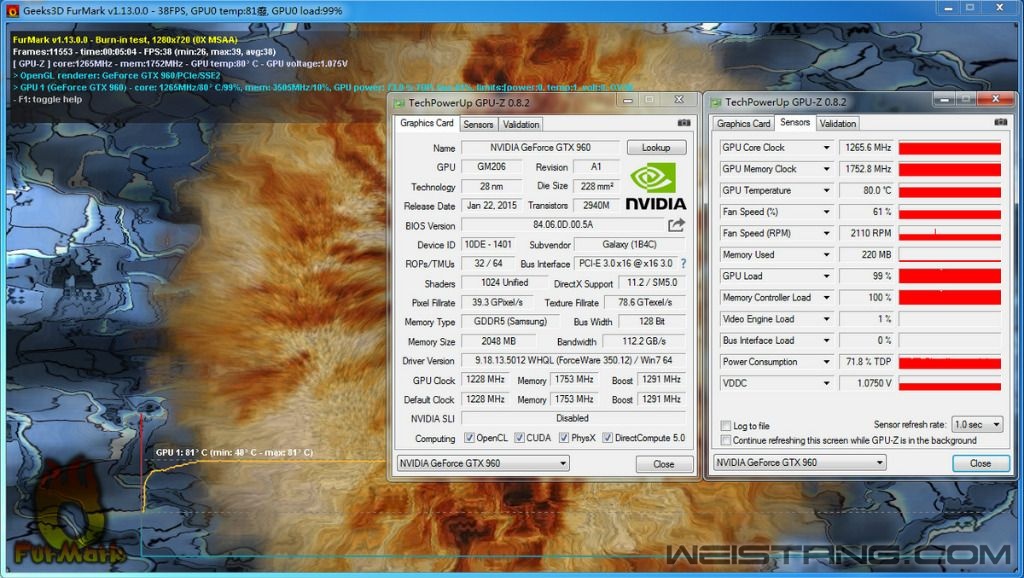Screen dimensions: 1024x578
Task: Save the BIOS using the arrow icon beside BIOS Version
Action: tap(677, 225)
